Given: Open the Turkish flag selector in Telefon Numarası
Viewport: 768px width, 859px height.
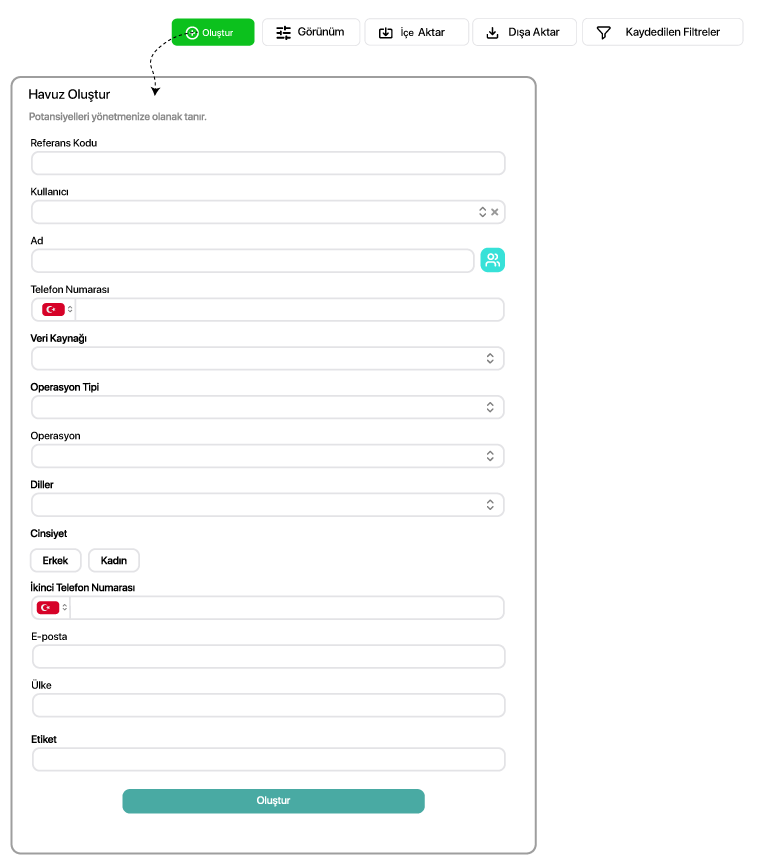Looking at the screenshot, I should point(57,310).
